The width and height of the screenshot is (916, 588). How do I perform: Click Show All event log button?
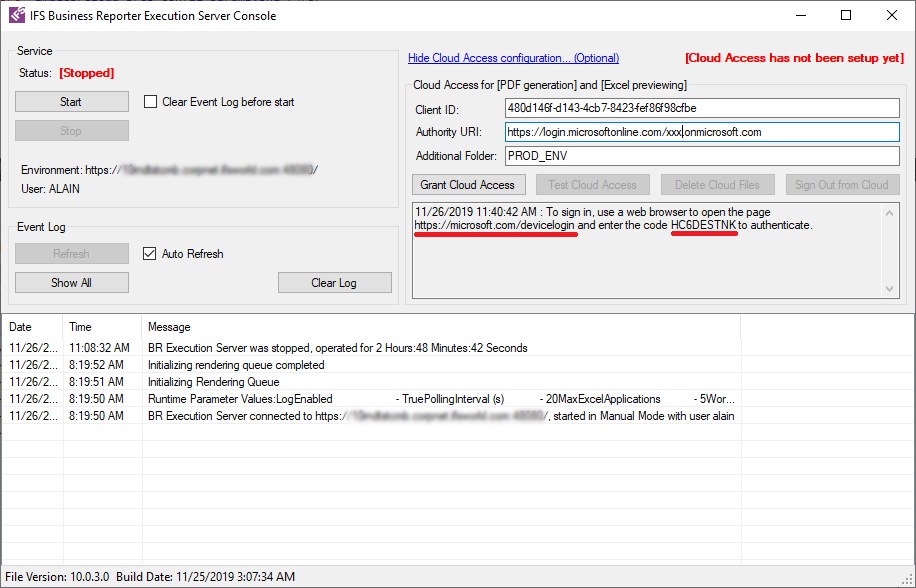(71, 283)
